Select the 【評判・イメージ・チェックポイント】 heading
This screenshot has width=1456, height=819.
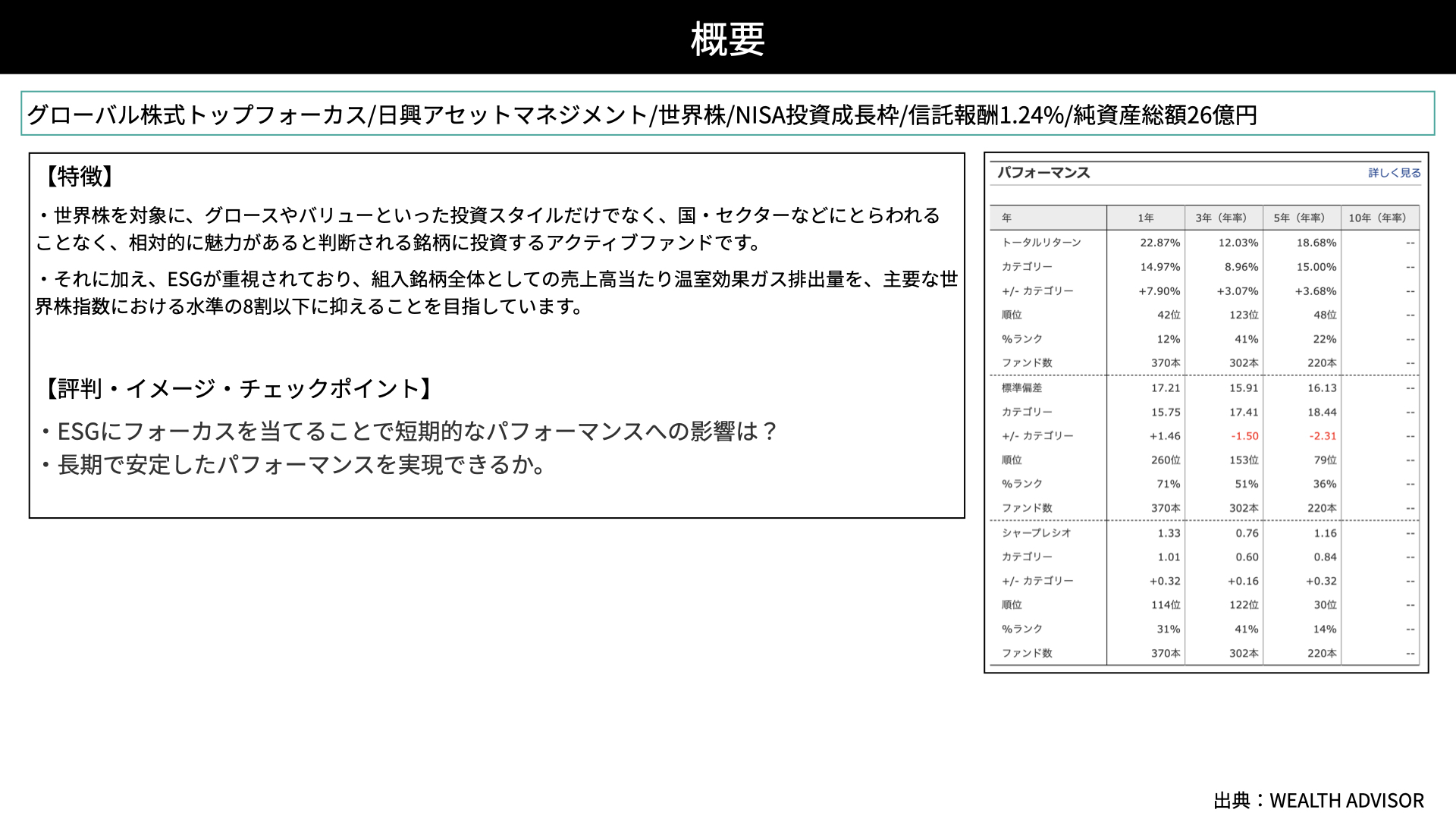(x=238, y=388)
